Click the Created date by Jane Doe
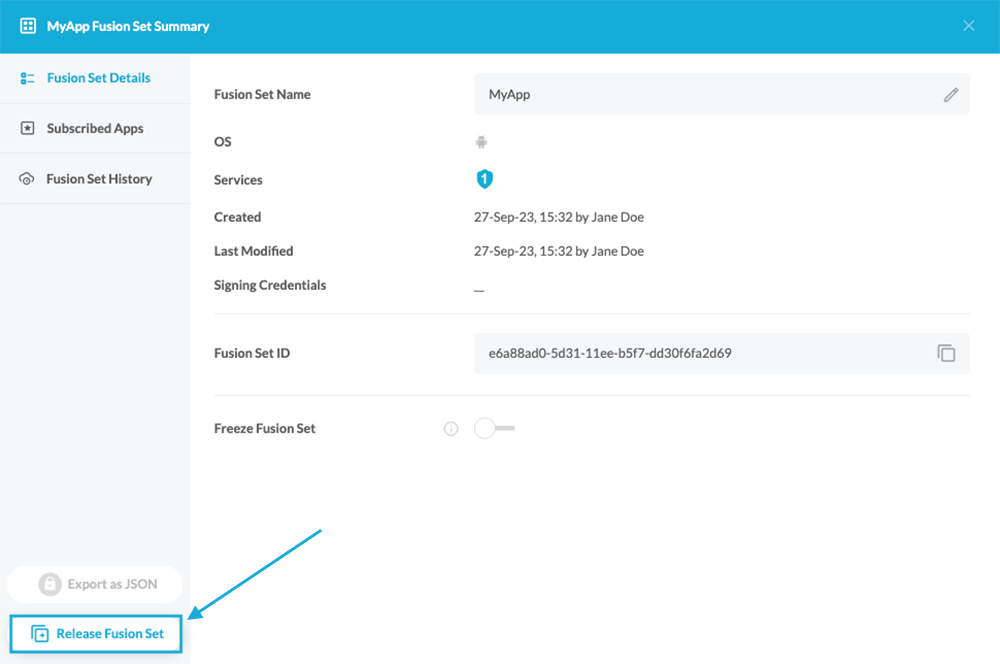This screenshot has width=1000, height=664. pos(558,217)
